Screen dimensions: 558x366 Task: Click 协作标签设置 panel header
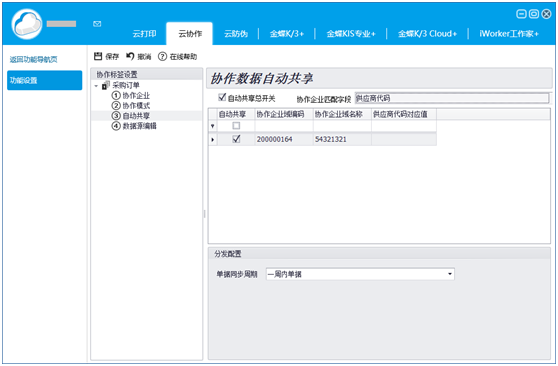coord(147,74)
